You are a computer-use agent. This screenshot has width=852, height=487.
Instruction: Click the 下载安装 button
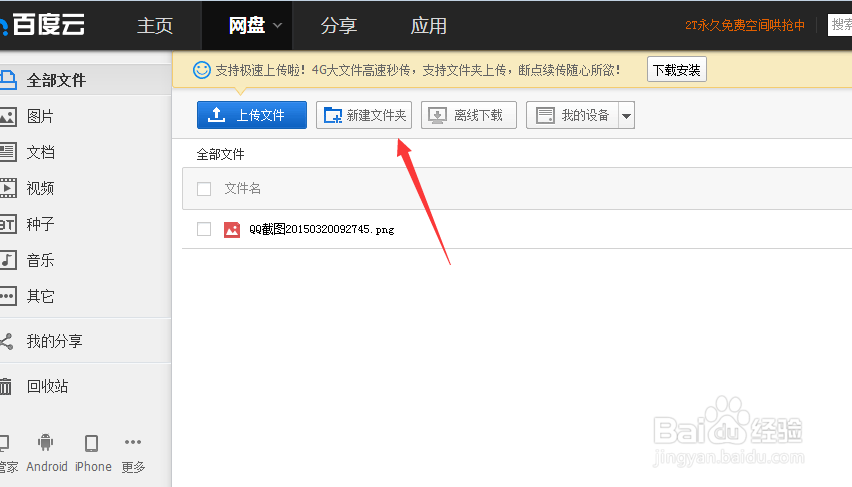coord(676,70)
